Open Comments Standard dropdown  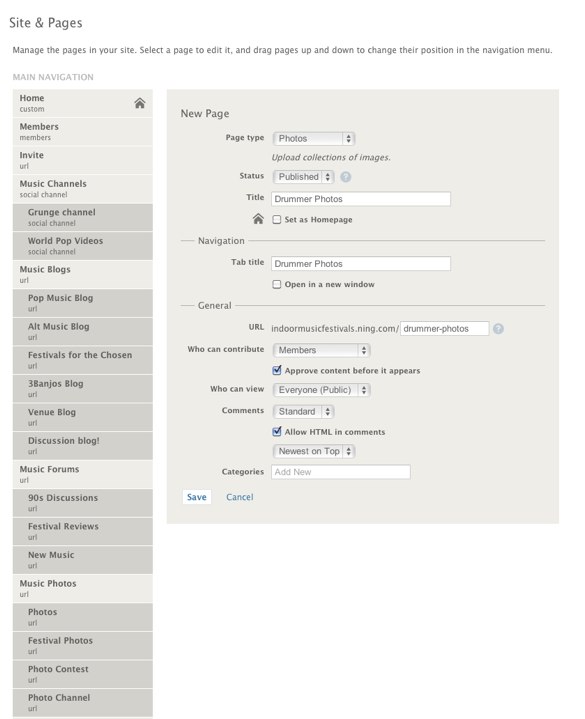[303, 412]
